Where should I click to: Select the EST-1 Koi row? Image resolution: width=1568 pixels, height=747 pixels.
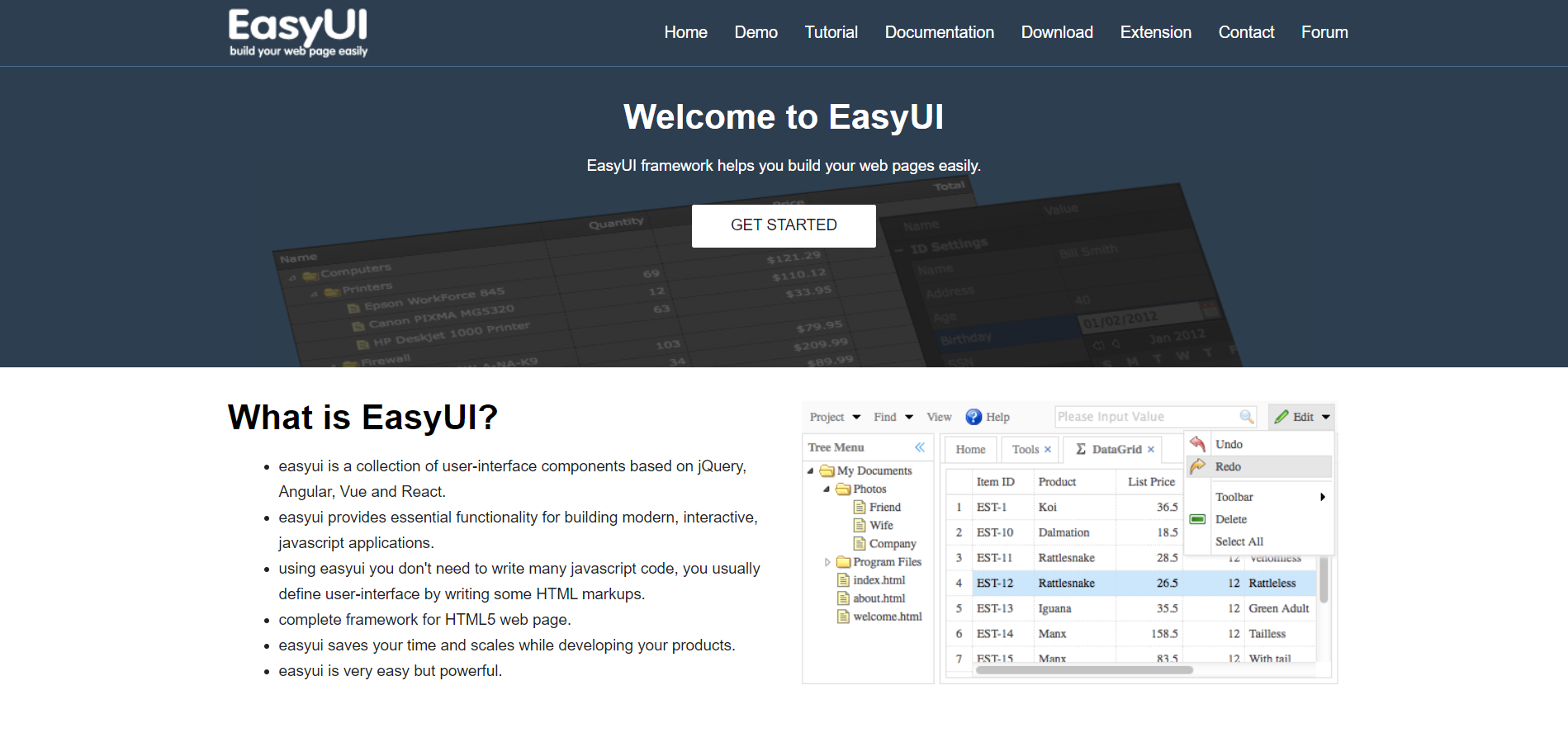(x=1064, y=507)
